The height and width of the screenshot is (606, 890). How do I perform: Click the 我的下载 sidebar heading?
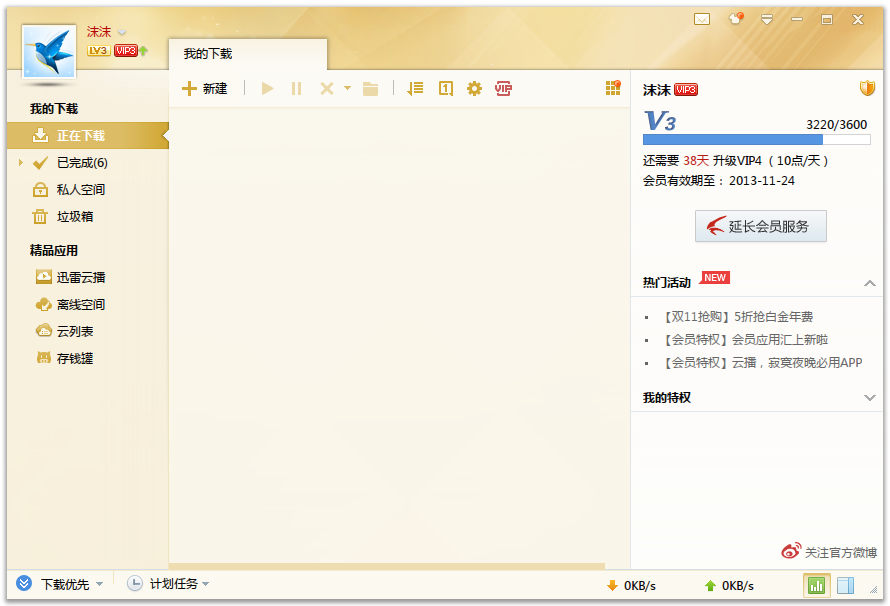pyautogui.click(x=54, y=108)
